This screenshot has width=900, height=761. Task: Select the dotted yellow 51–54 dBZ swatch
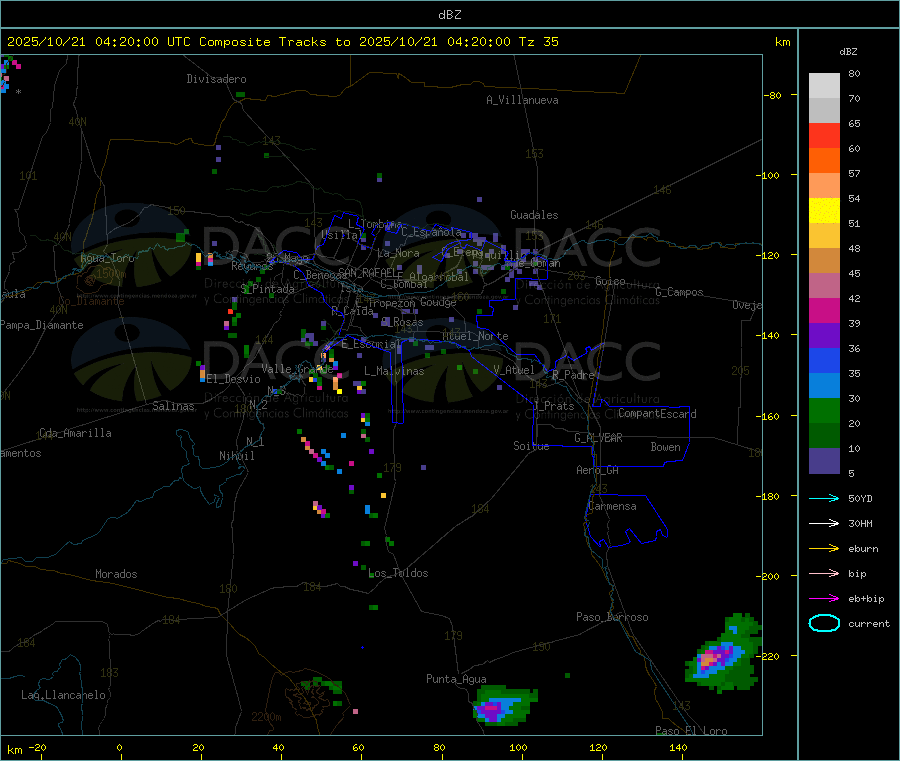tap(824, 211)
